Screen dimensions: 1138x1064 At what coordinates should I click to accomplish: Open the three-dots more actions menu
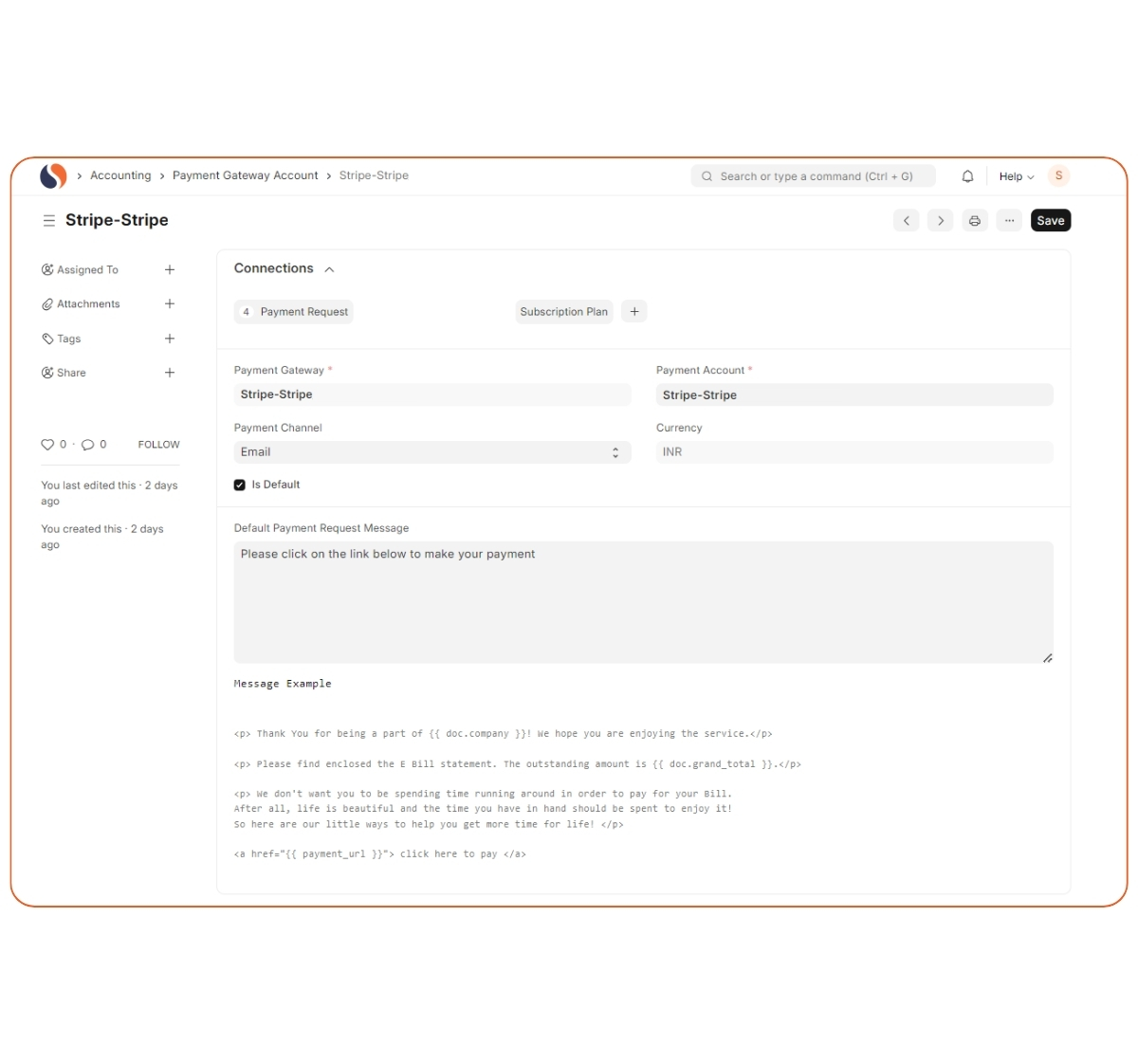[1009, 221]
